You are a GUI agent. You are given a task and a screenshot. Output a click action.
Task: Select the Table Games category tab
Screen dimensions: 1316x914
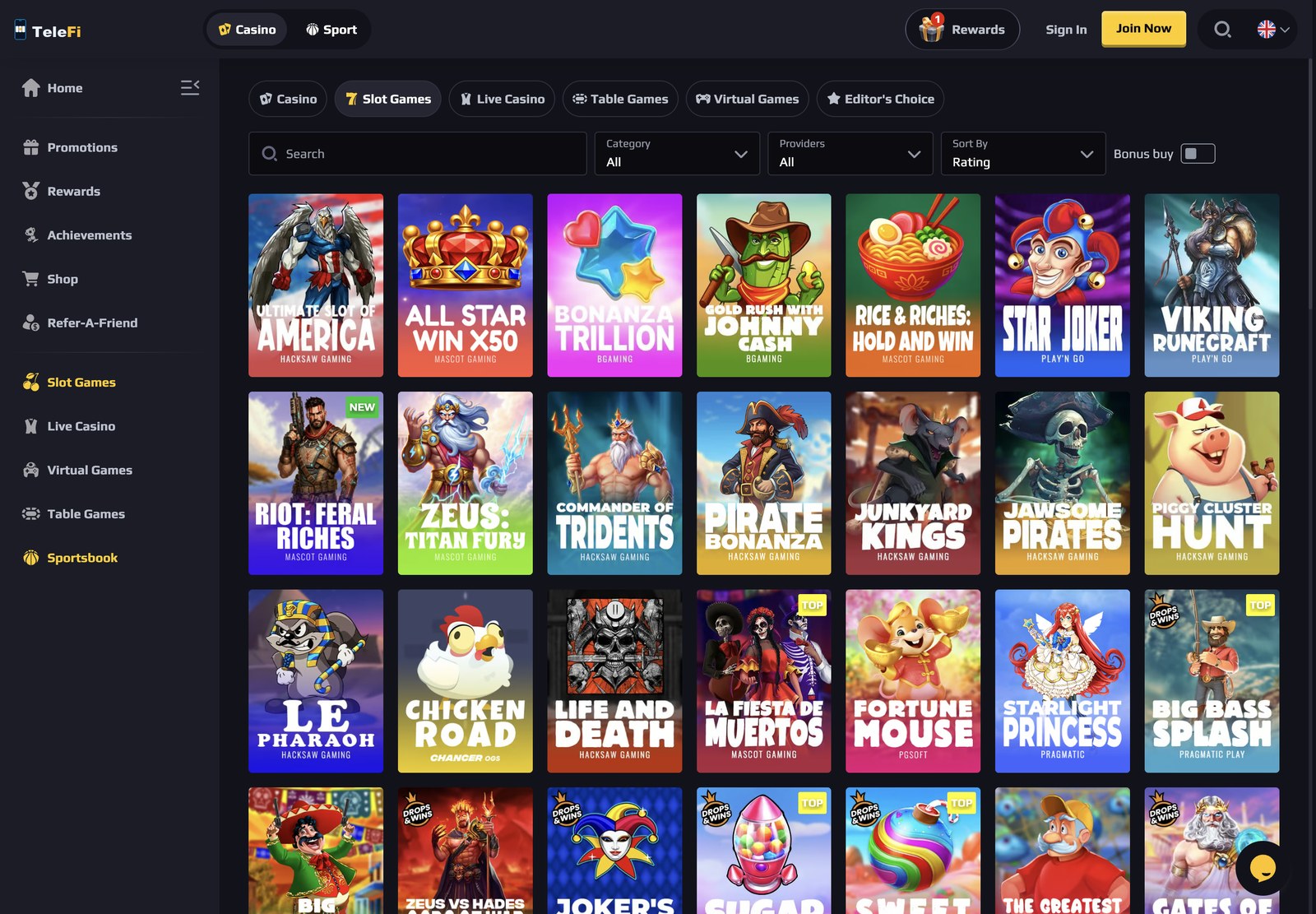point(620,99)
